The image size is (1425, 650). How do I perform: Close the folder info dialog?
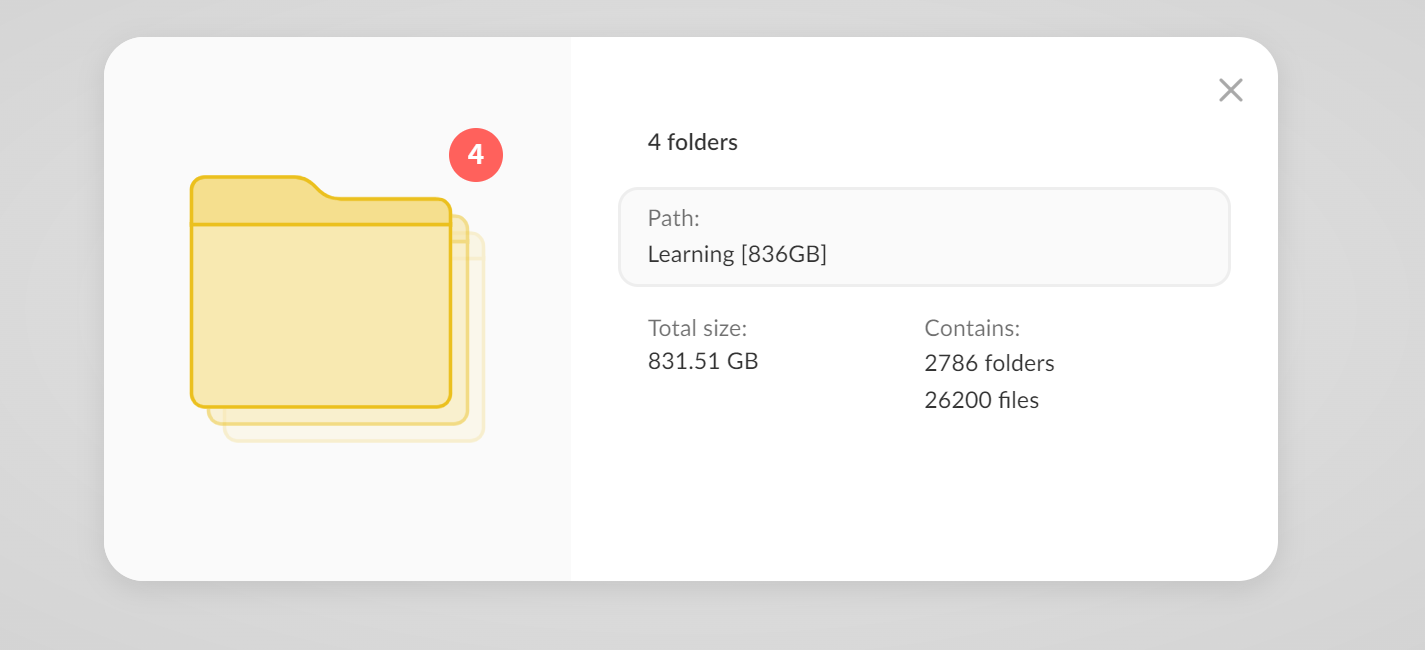click(1230, 90)
